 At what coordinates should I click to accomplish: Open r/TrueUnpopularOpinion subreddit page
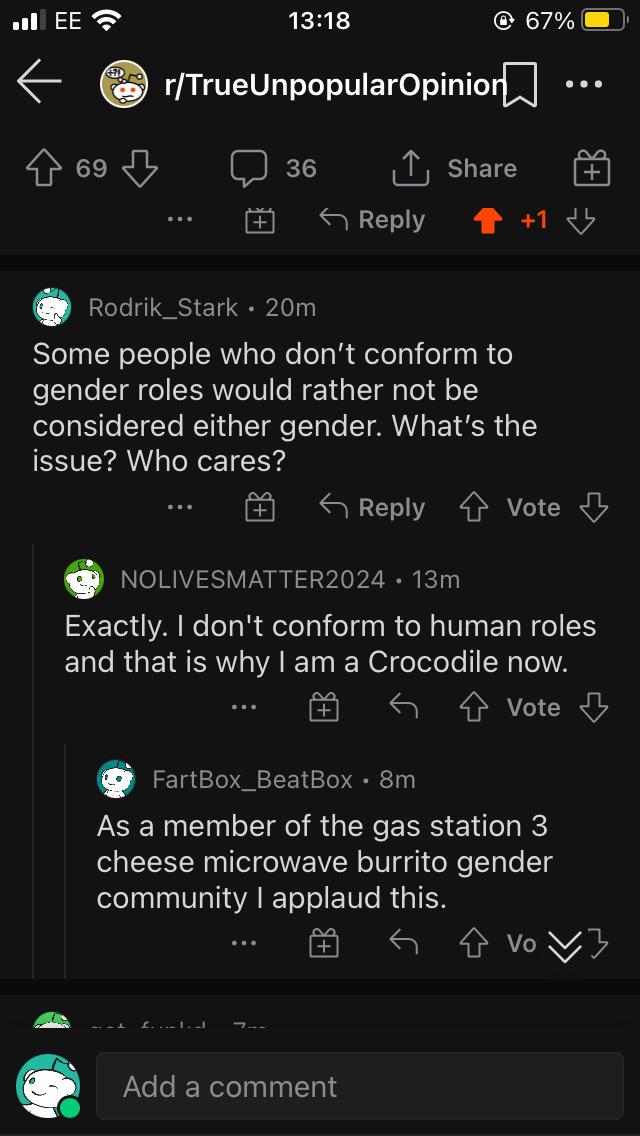pyautogui.click(x=336, y=85)
